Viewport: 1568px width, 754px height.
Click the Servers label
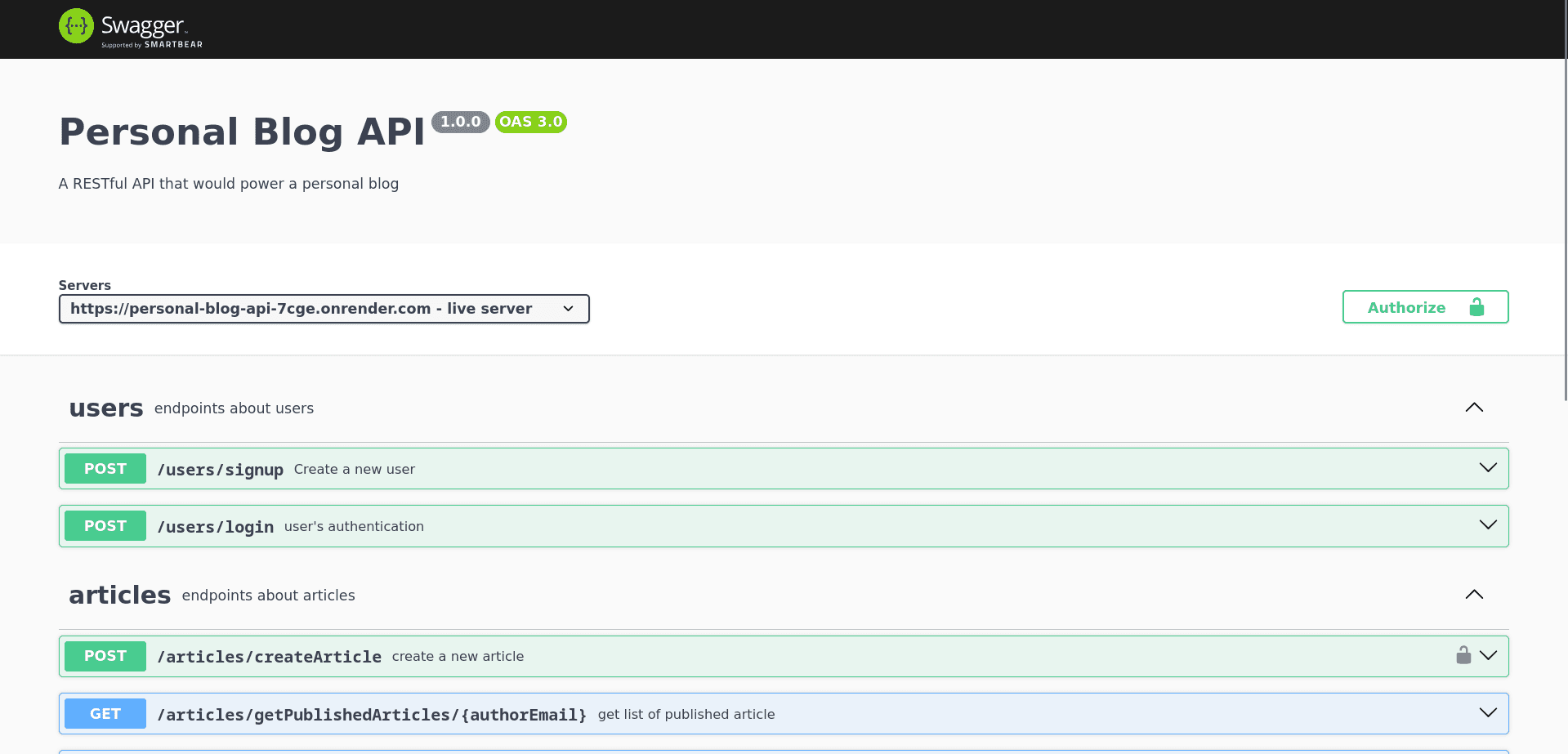85,285
